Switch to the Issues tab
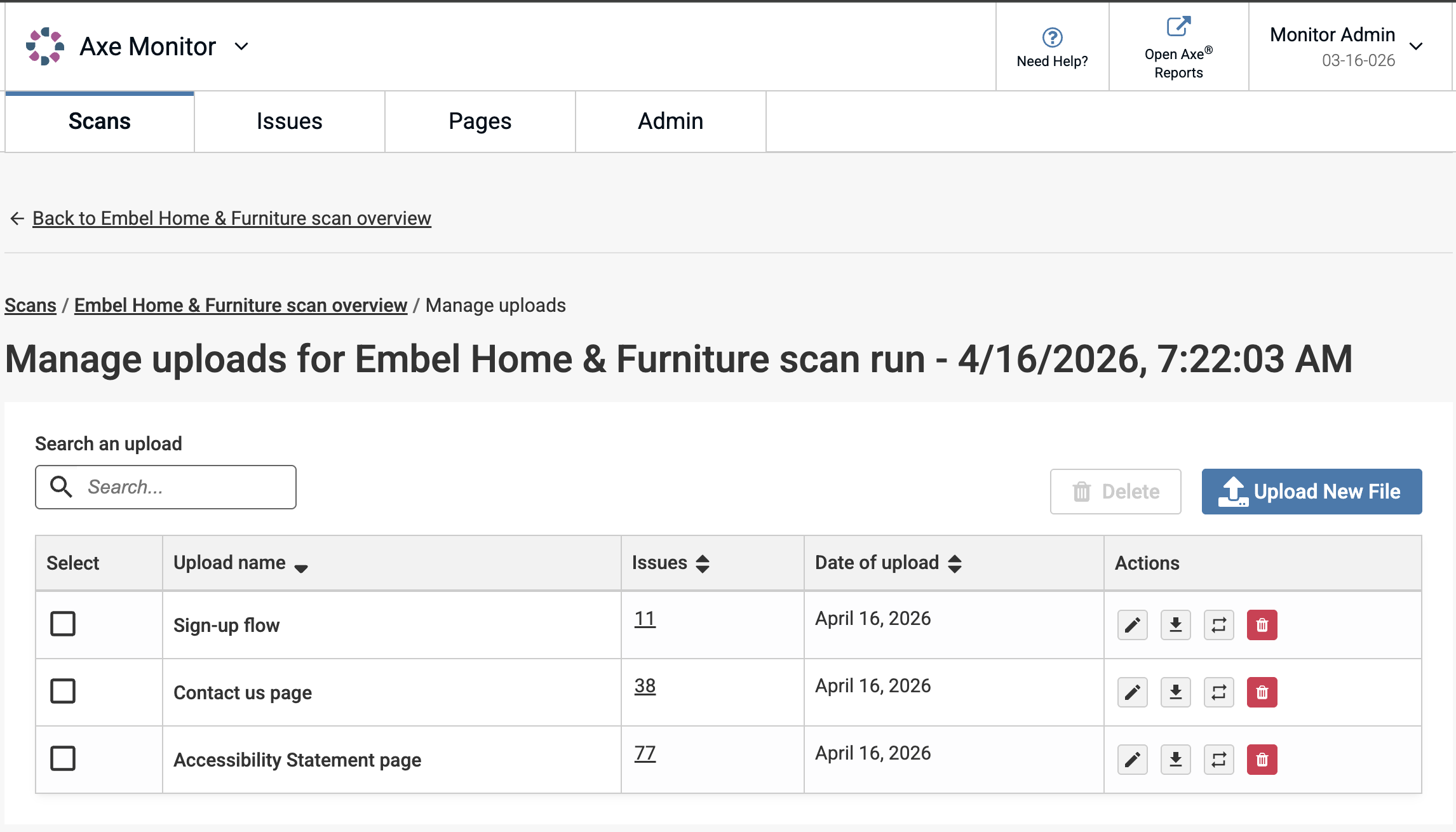This screenshot has height=832, width=1456. point(289,121)
